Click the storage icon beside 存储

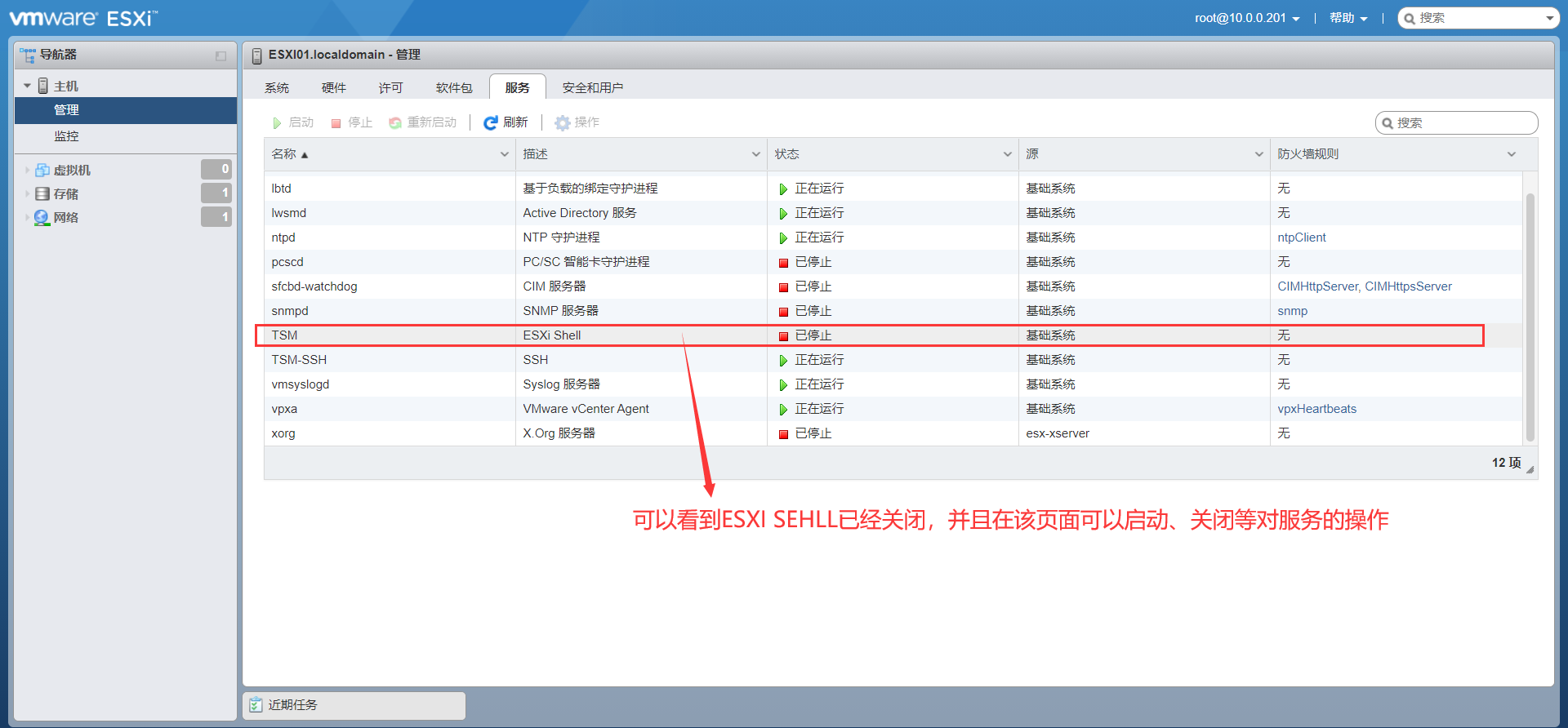(x=42, y=193)
